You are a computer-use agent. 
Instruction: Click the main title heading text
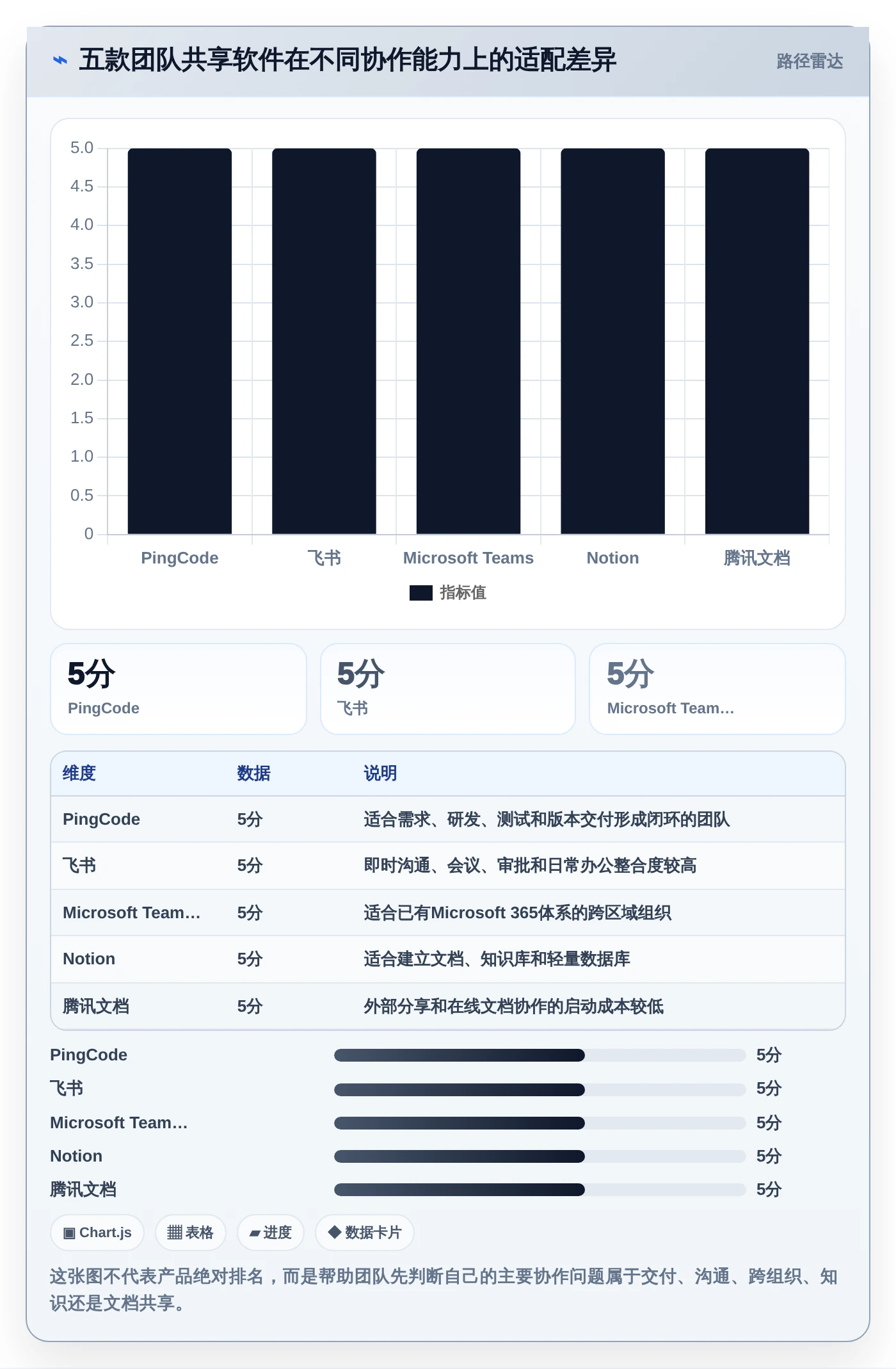[348, 60]
